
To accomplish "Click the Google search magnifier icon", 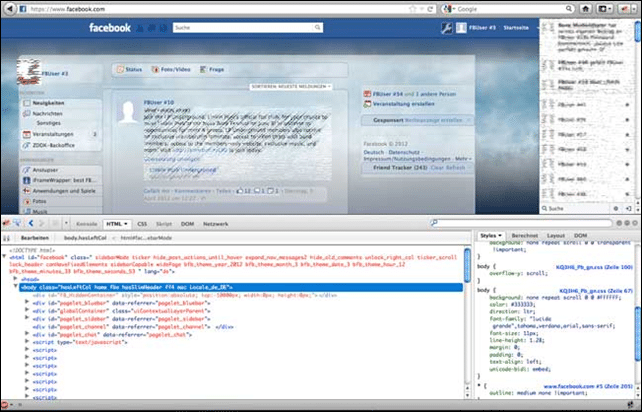I will coord(569,9).
